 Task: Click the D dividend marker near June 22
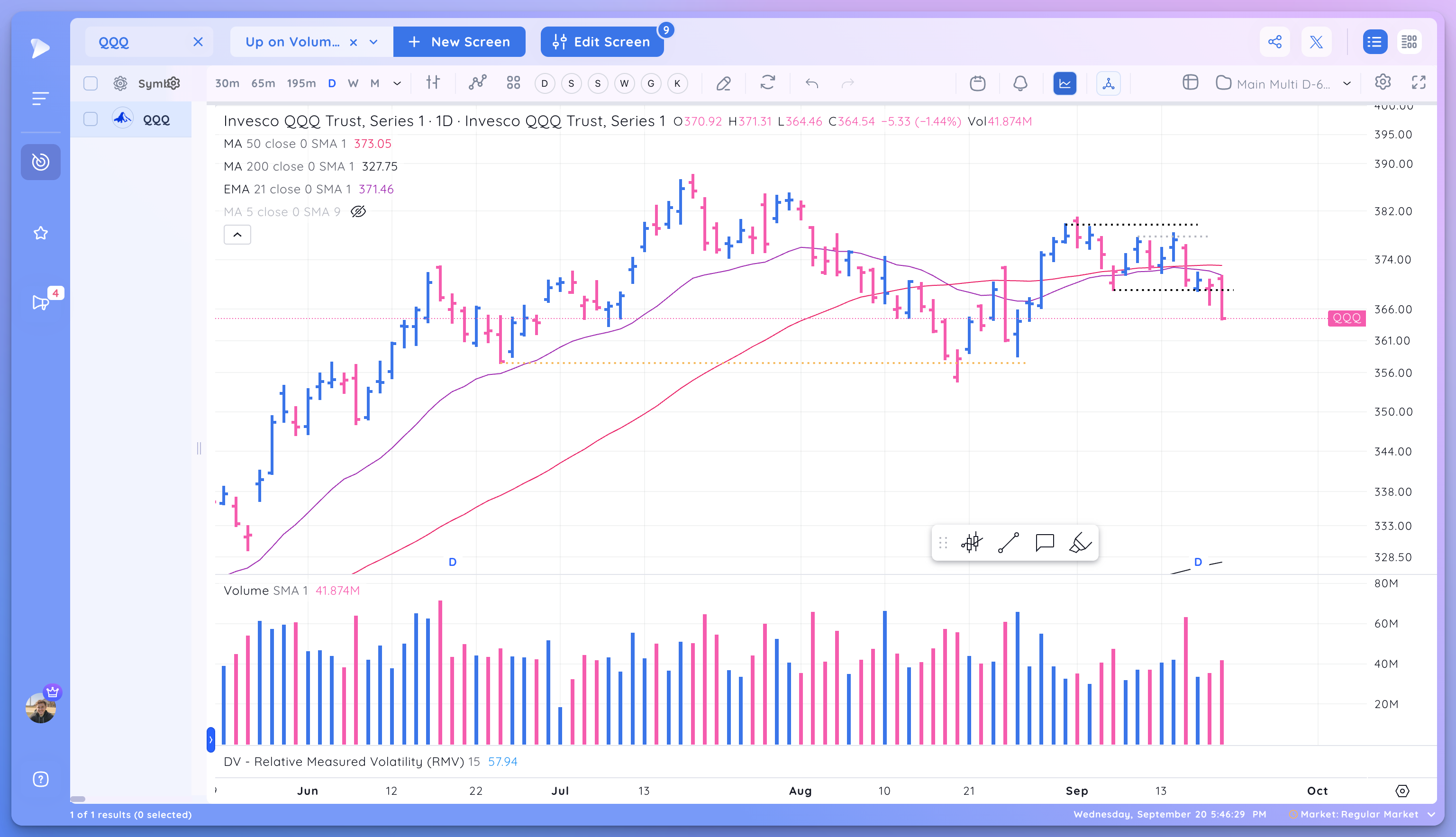(452, 562)
